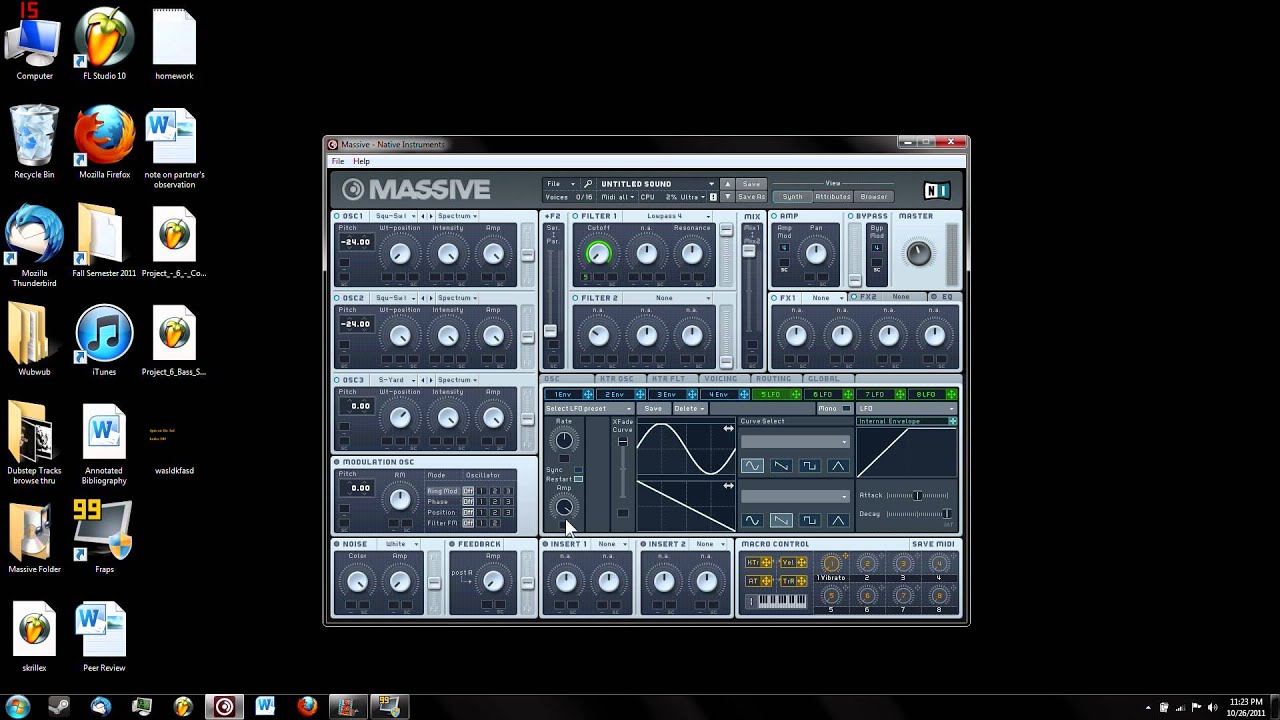Open Mozilla Firefox desktop icon

(104, 143)
